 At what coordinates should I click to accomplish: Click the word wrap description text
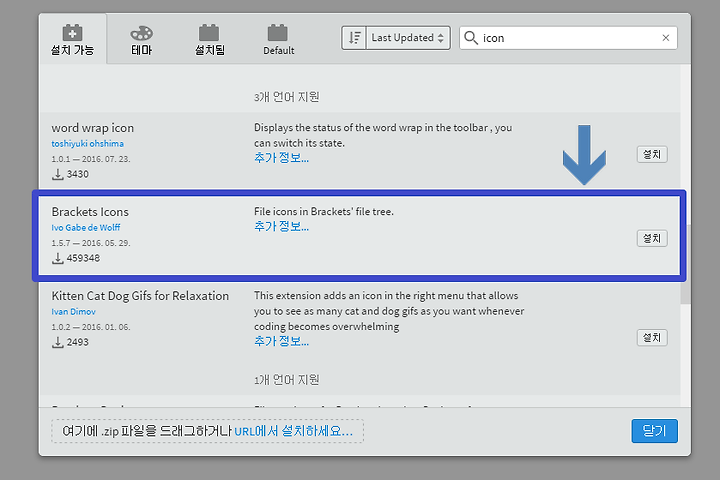(383, 135)
